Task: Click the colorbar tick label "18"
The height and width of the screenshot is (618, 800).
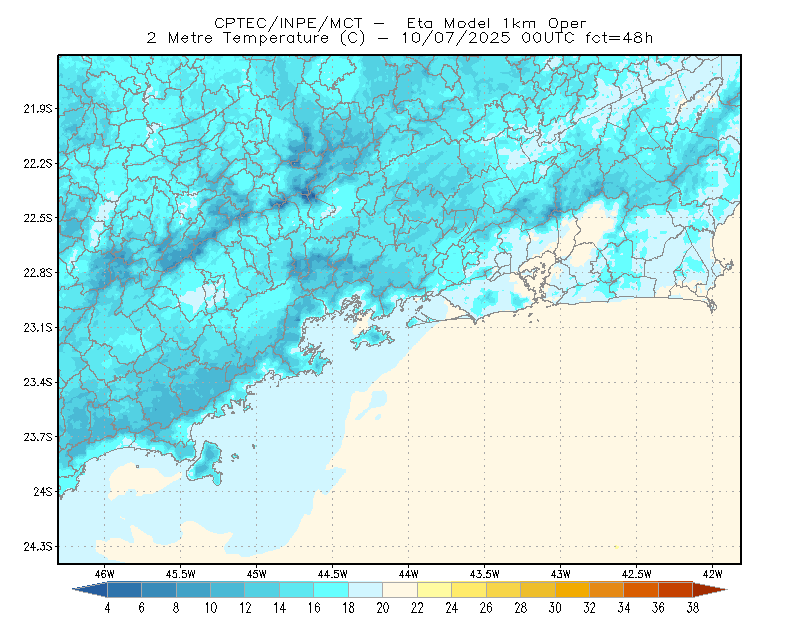Action: tap(348, 608)
